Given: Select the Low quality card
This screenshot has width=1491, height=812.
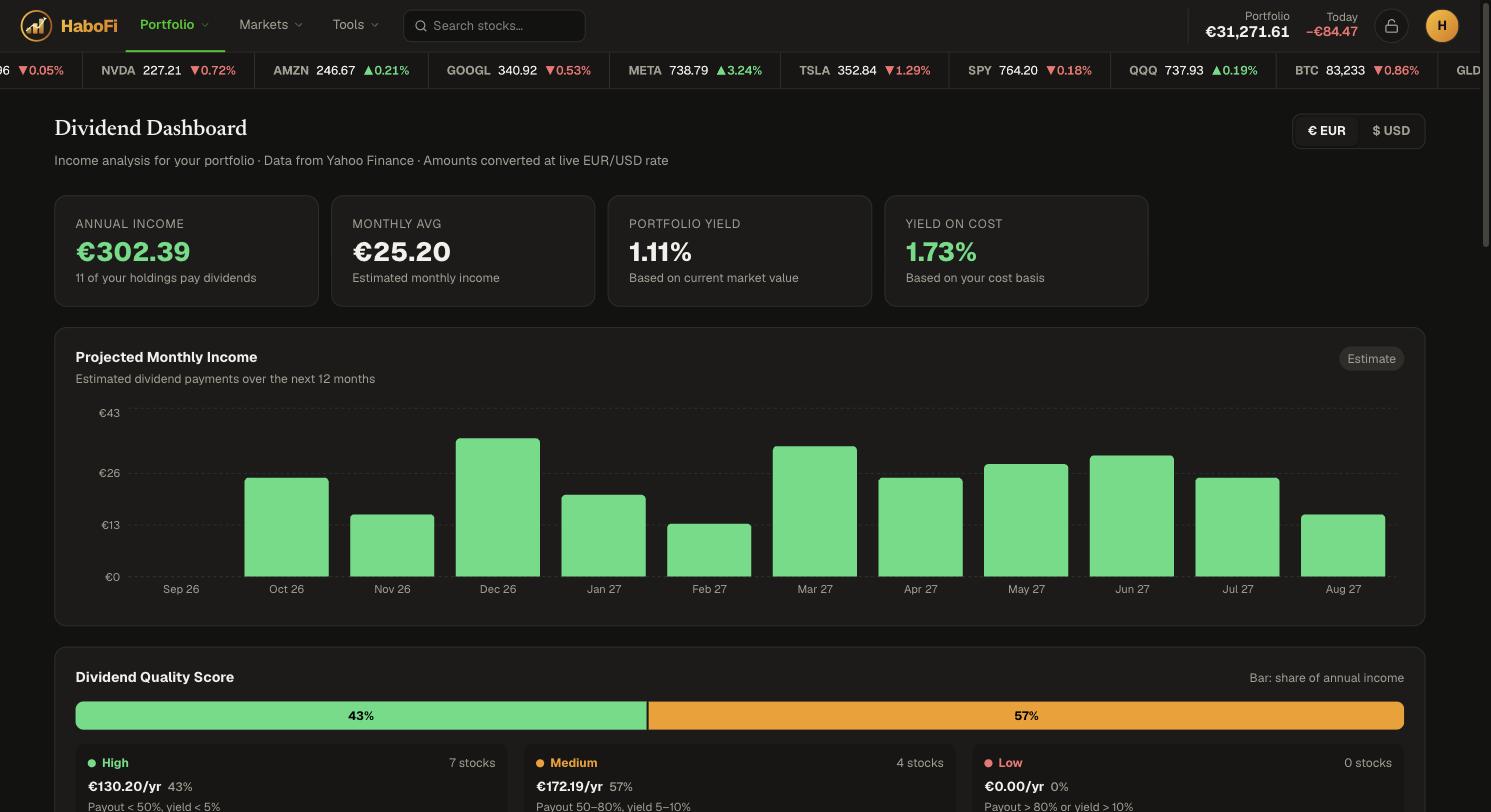Looking at the screenshot, I should (x=1188, y=779).
